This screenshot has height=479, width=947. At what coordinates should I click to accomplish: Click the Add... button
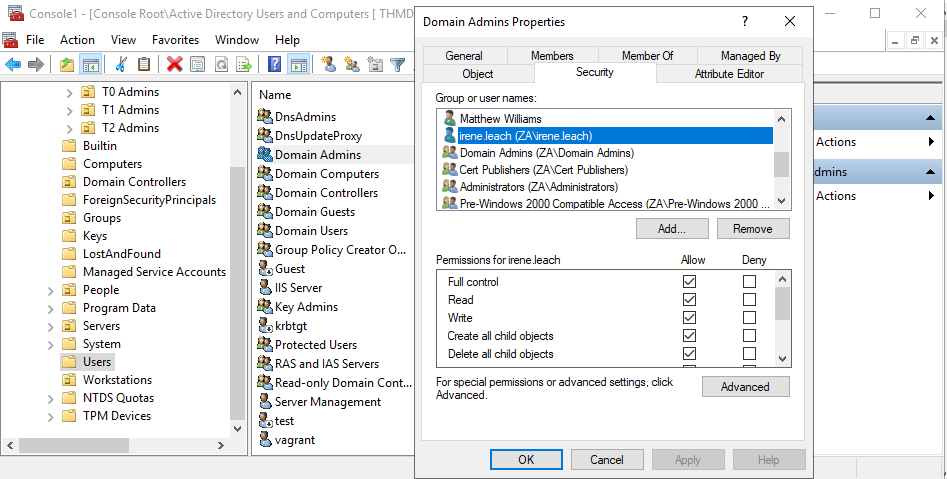click(672, 229)
